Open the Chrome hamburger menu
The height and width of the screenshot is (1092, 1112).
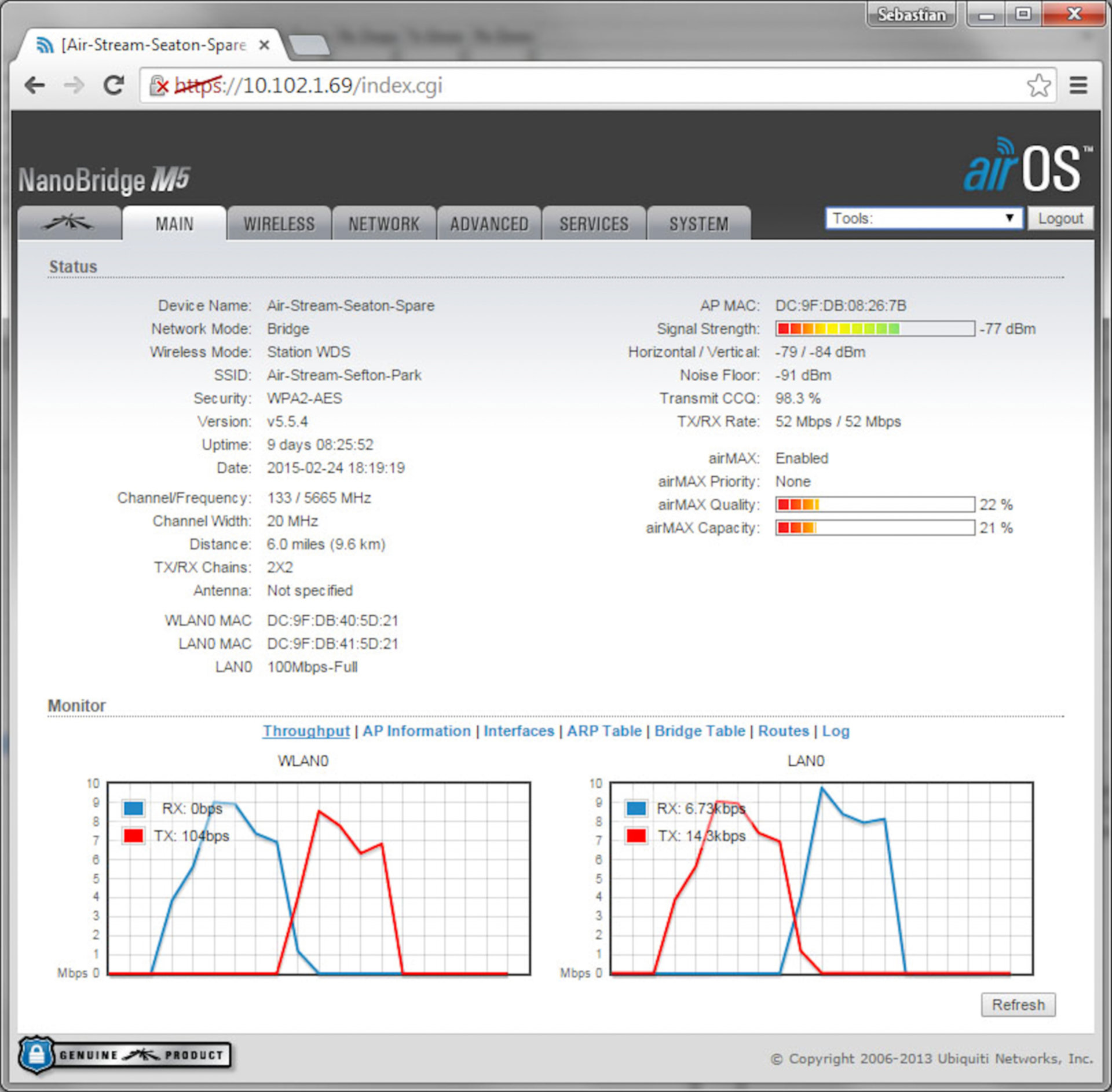point(1078,86)
